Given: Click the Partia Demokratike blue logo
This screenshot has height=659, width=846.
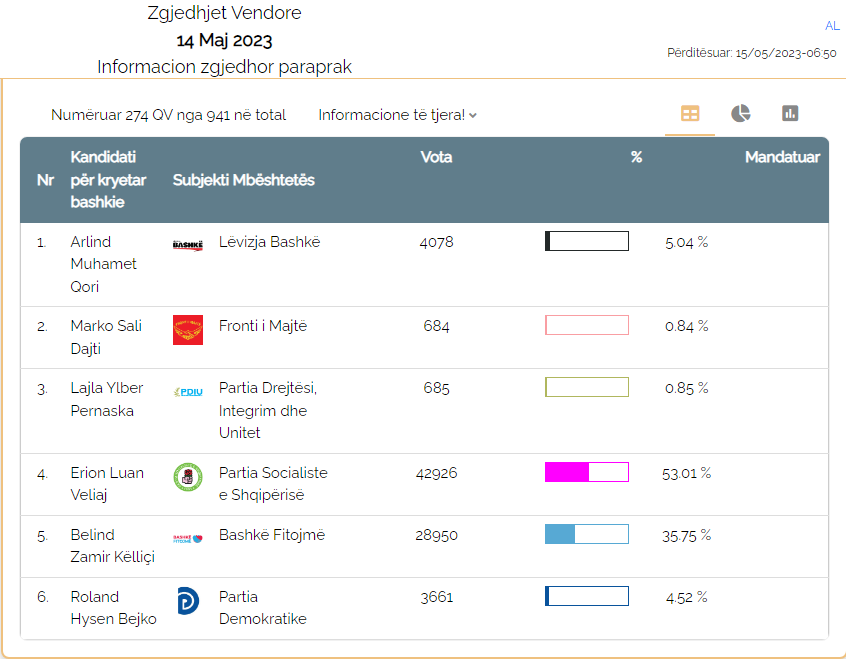Looking at the screenshot, I should point(188,601).
